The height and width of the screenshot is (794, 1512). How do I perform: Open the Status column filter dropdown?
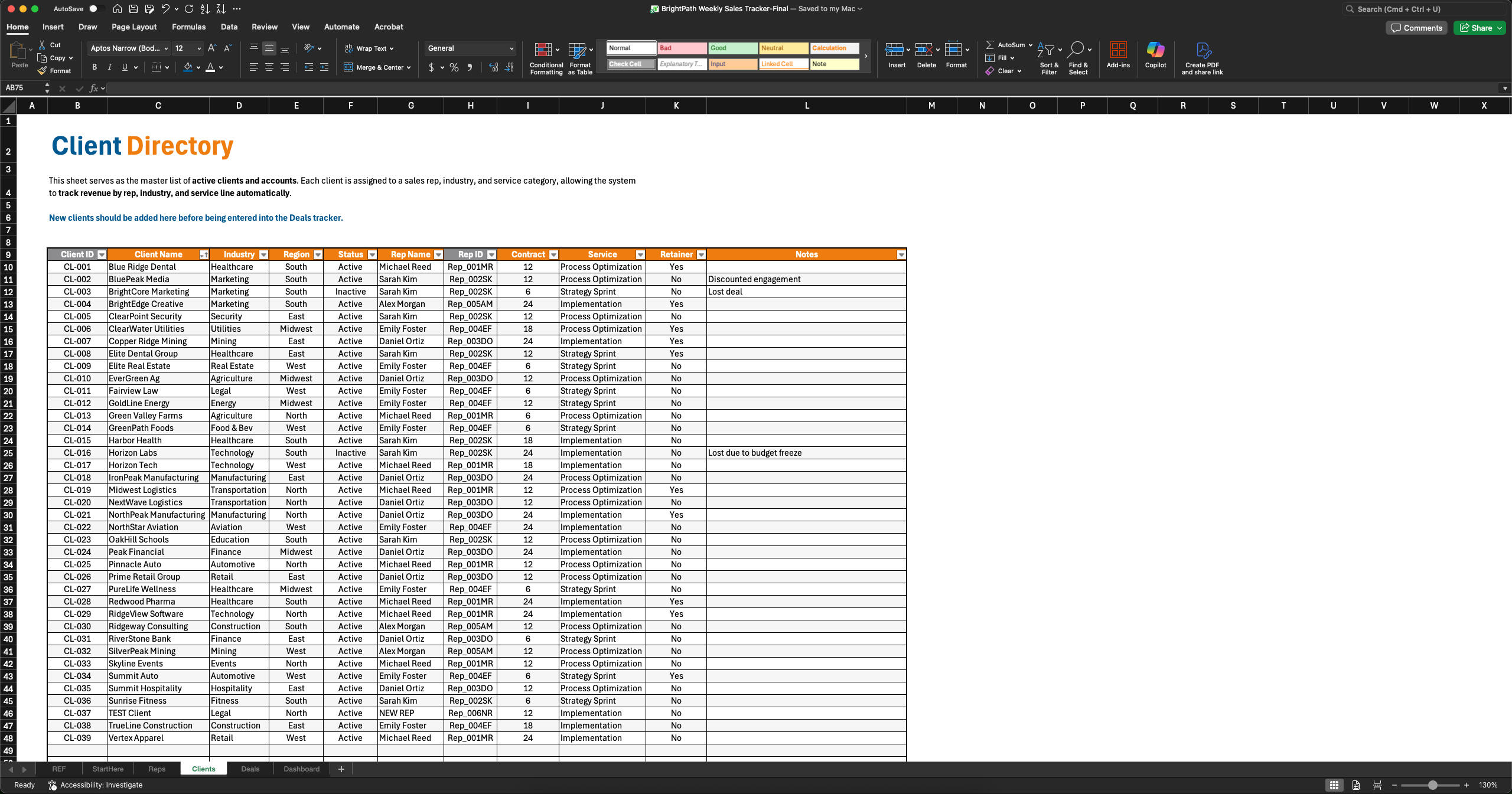(372, 254)
